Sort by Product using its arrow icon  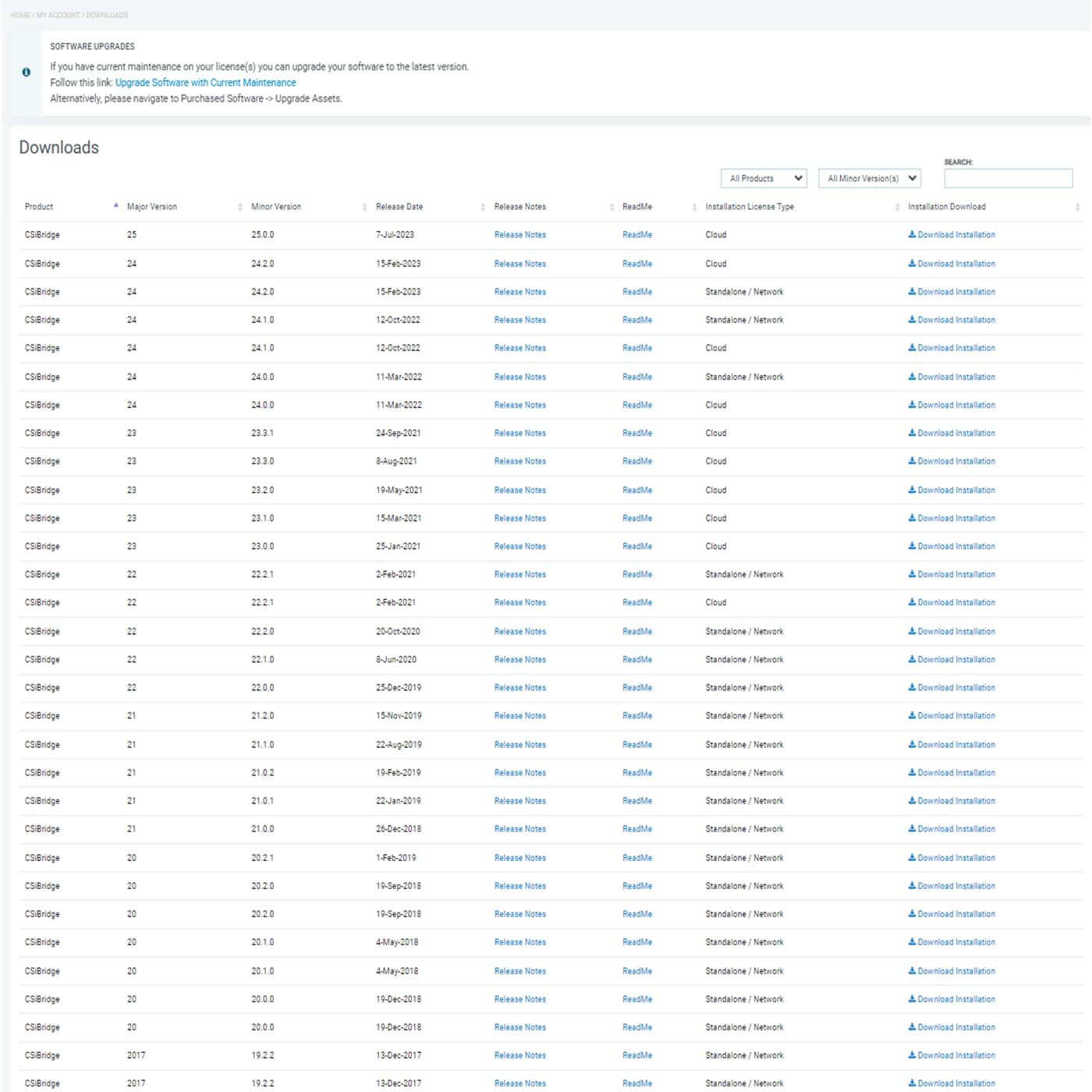(x=116, y=206)
